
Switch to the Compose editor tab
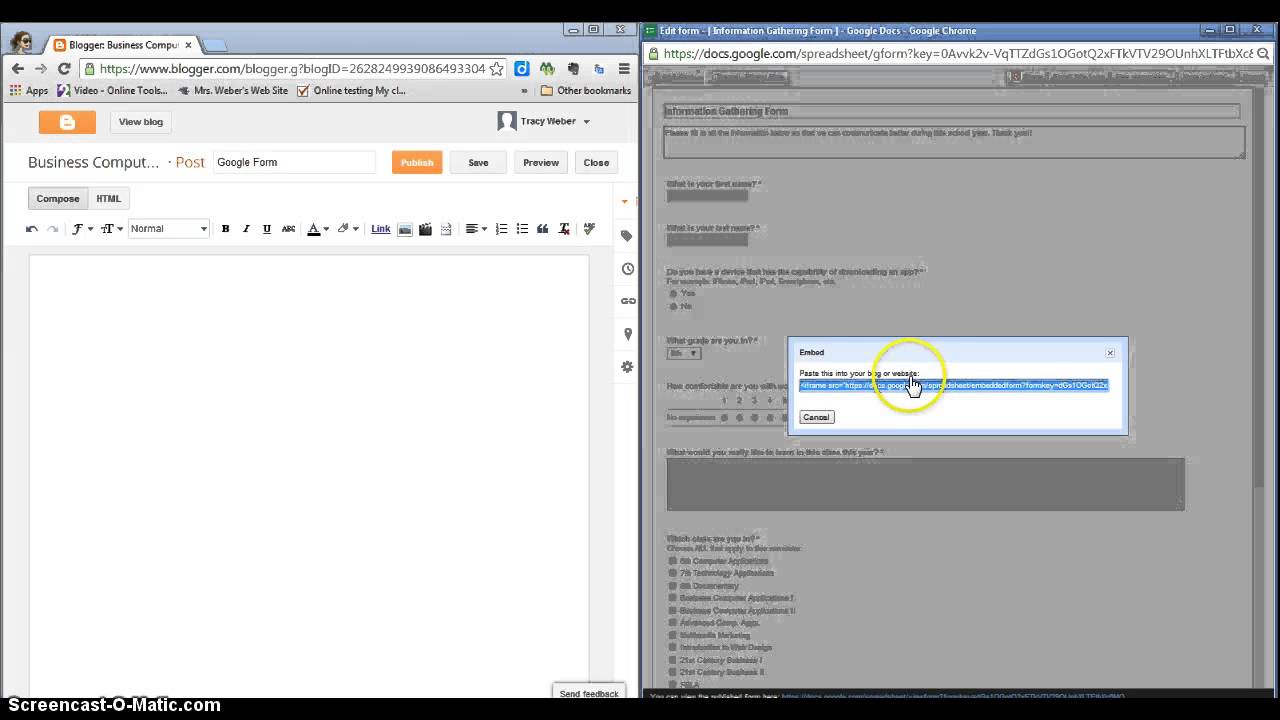tap(58, 199)
